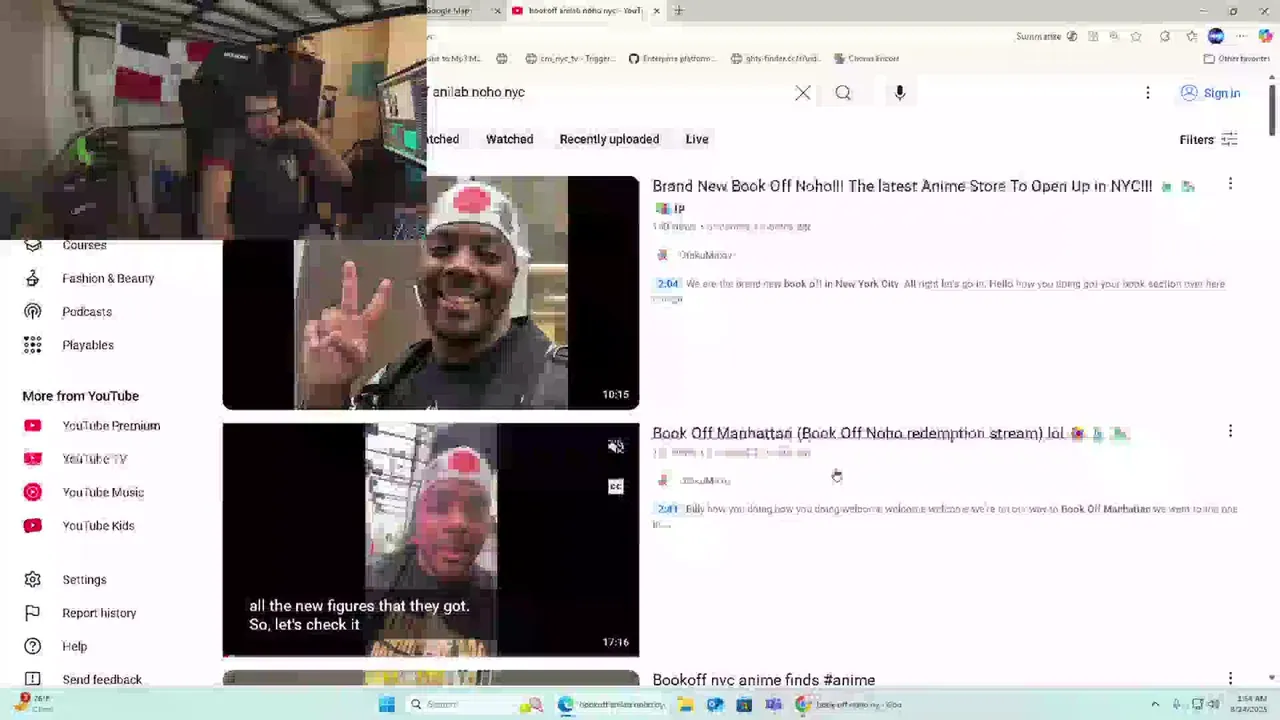Click the Filters button label
Screen dimensions: 1280x720
pyautogui.click(x=1196, y=140)
